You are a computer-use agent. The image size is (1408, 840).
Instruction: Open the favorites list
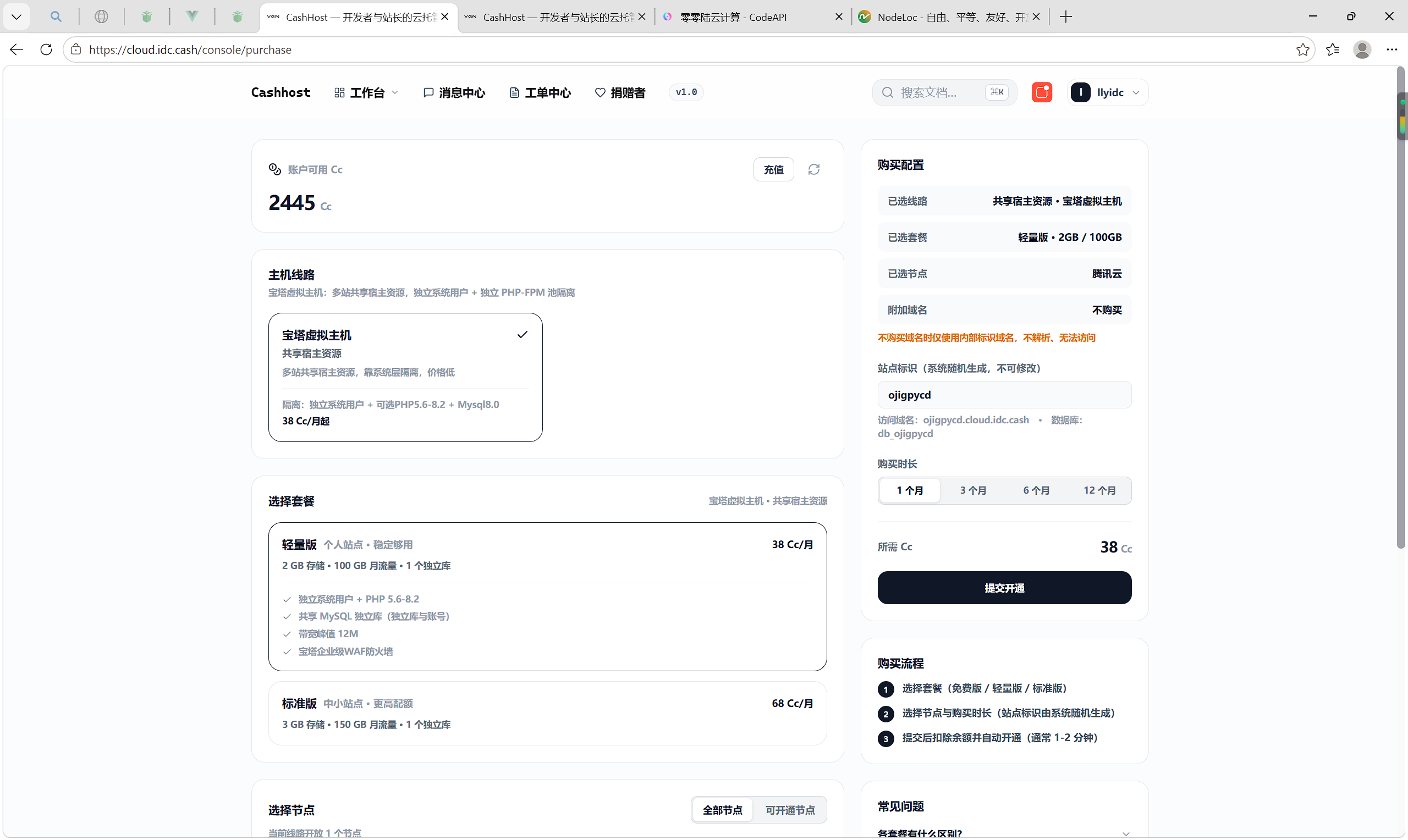pos(1333,50)
